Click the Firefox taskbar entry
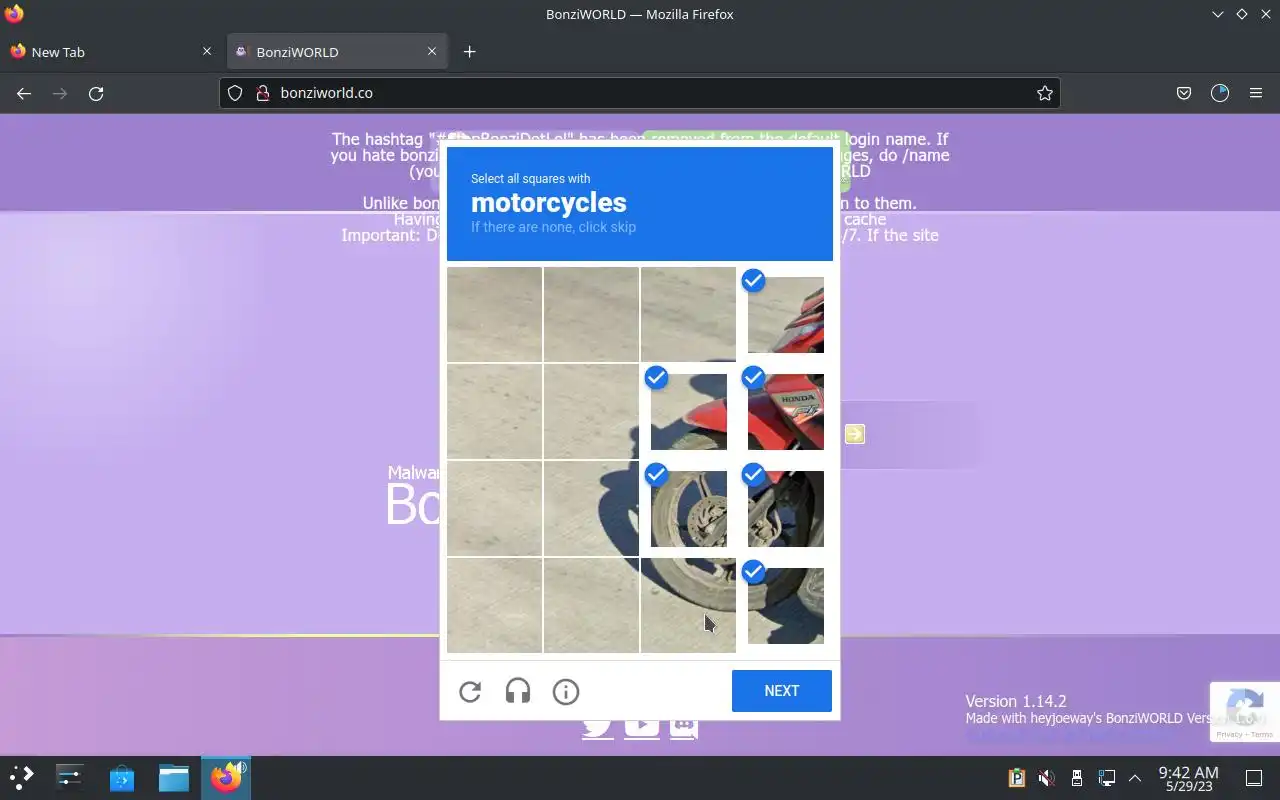The image size is (1280, 800). [x=226, y=777]
